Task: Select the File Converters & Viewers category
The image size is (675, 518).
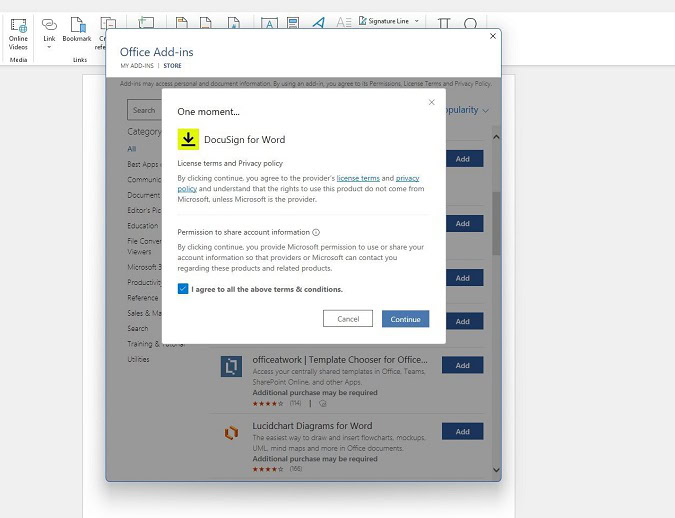Action: 144,246
